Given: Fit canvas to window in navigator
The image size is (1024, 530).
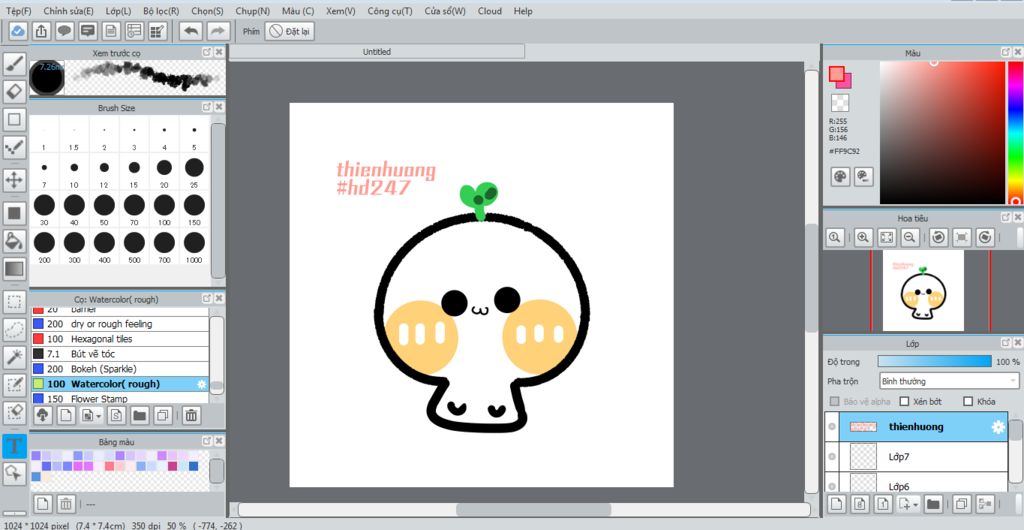Looking at the screenshot, I should pos(886,238).
